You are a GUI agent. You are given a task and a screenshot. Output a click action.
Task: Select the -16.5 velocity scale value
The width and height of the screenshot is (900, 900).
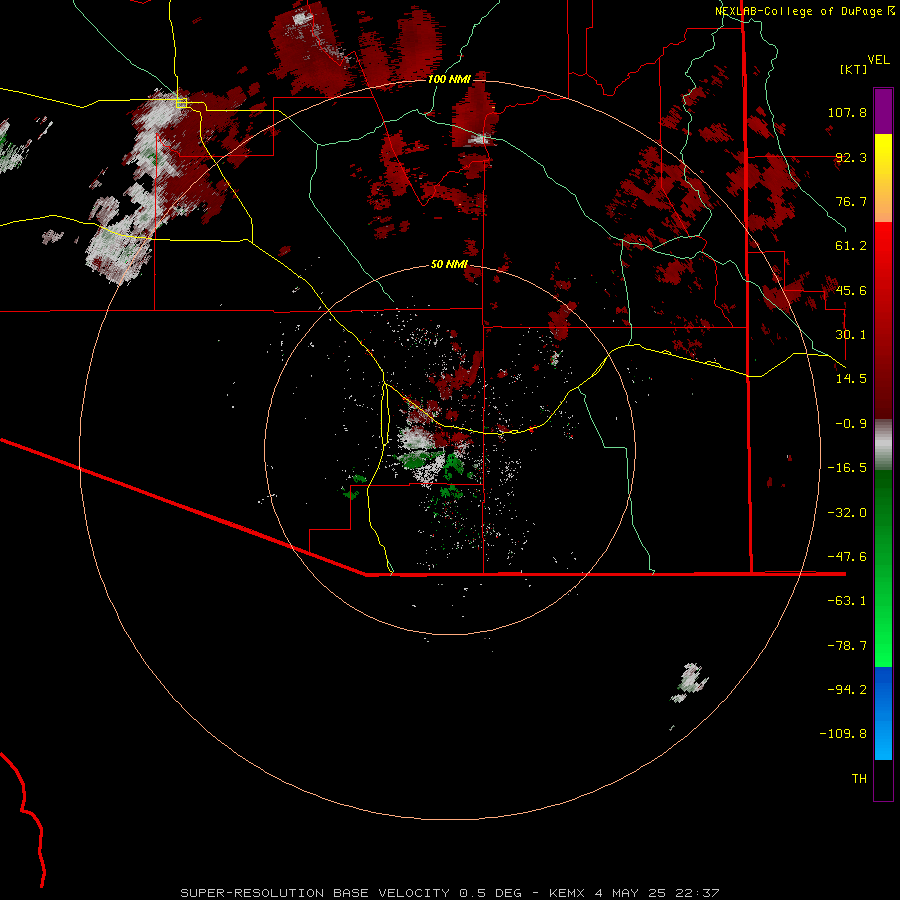pos(847,468)
